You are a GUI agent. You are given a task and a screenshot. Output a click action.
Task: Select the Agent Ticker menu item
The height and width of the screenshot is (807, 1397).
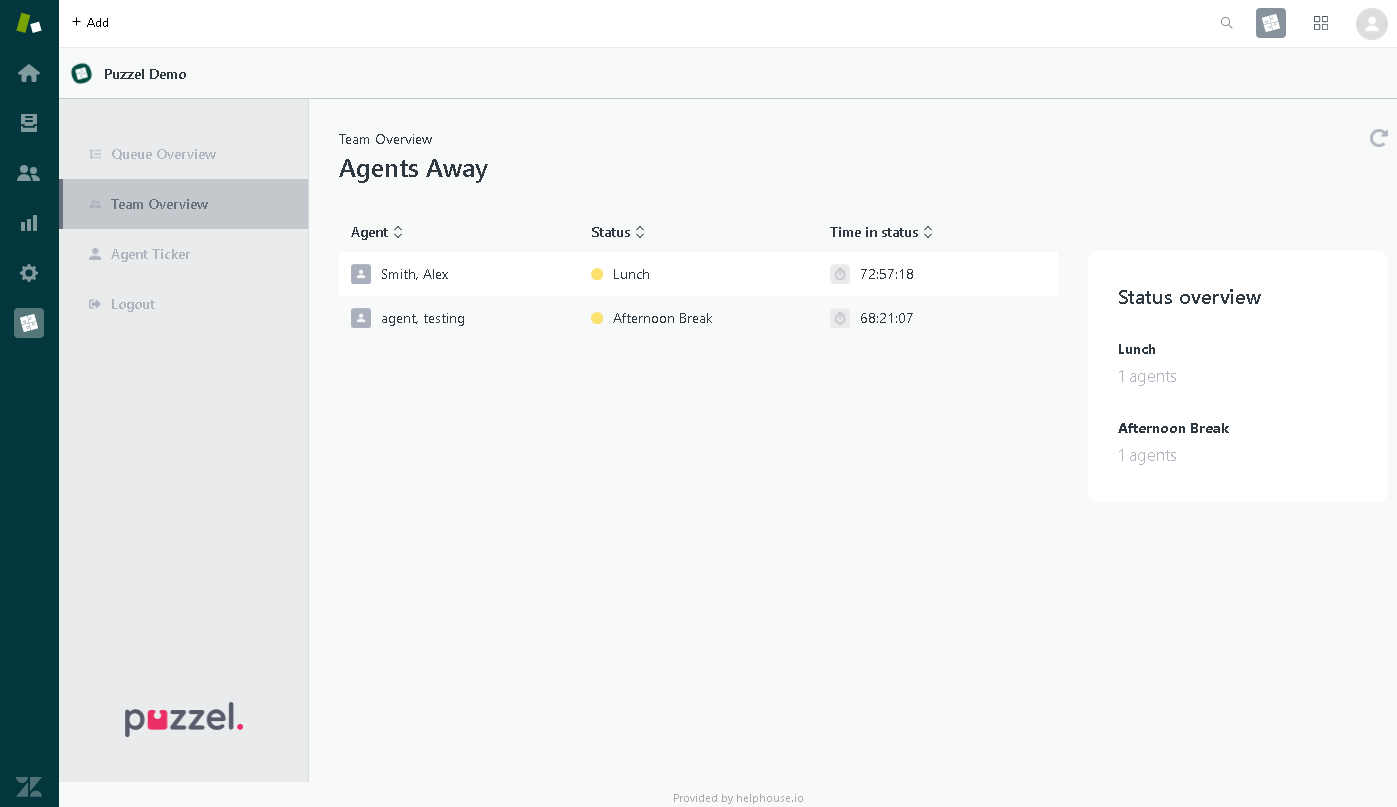point(150,254)
